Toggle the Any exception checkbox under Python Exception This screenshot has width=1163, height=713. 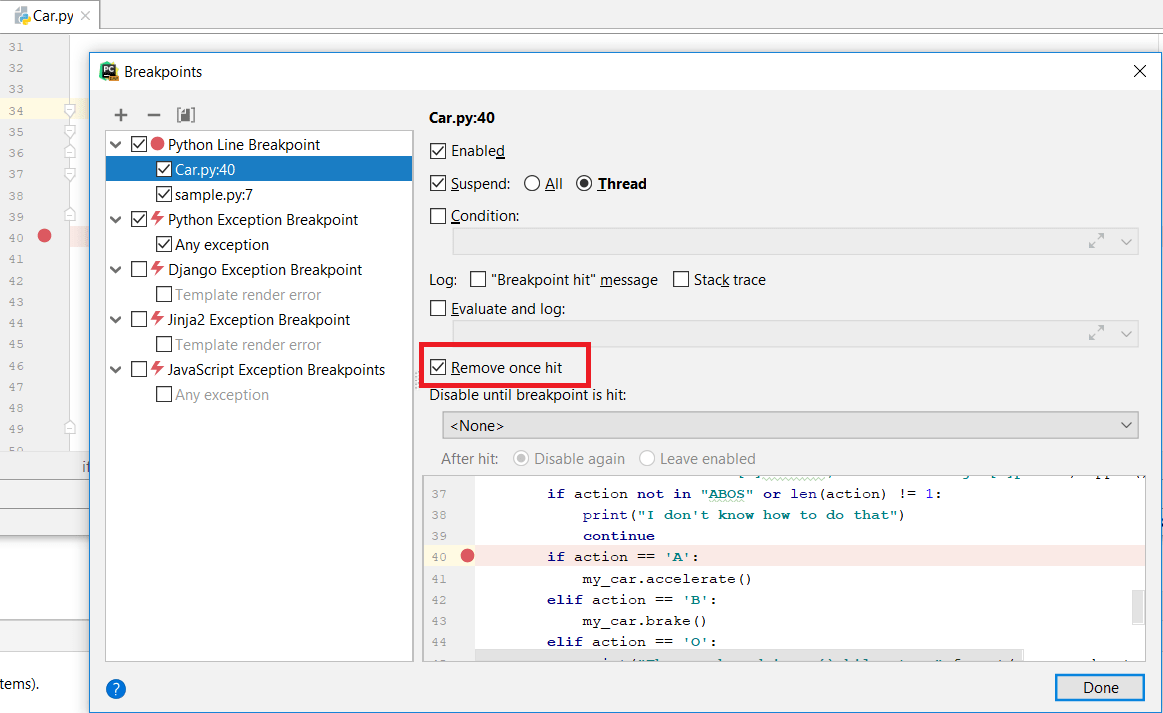pyautogui.click(x=164, y=244)
